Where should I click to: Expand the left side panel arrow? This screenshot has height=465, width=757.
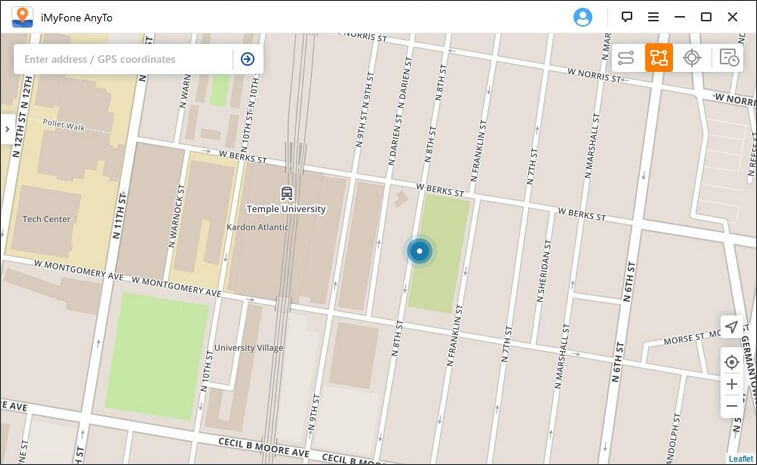click(x=7, y=129)
